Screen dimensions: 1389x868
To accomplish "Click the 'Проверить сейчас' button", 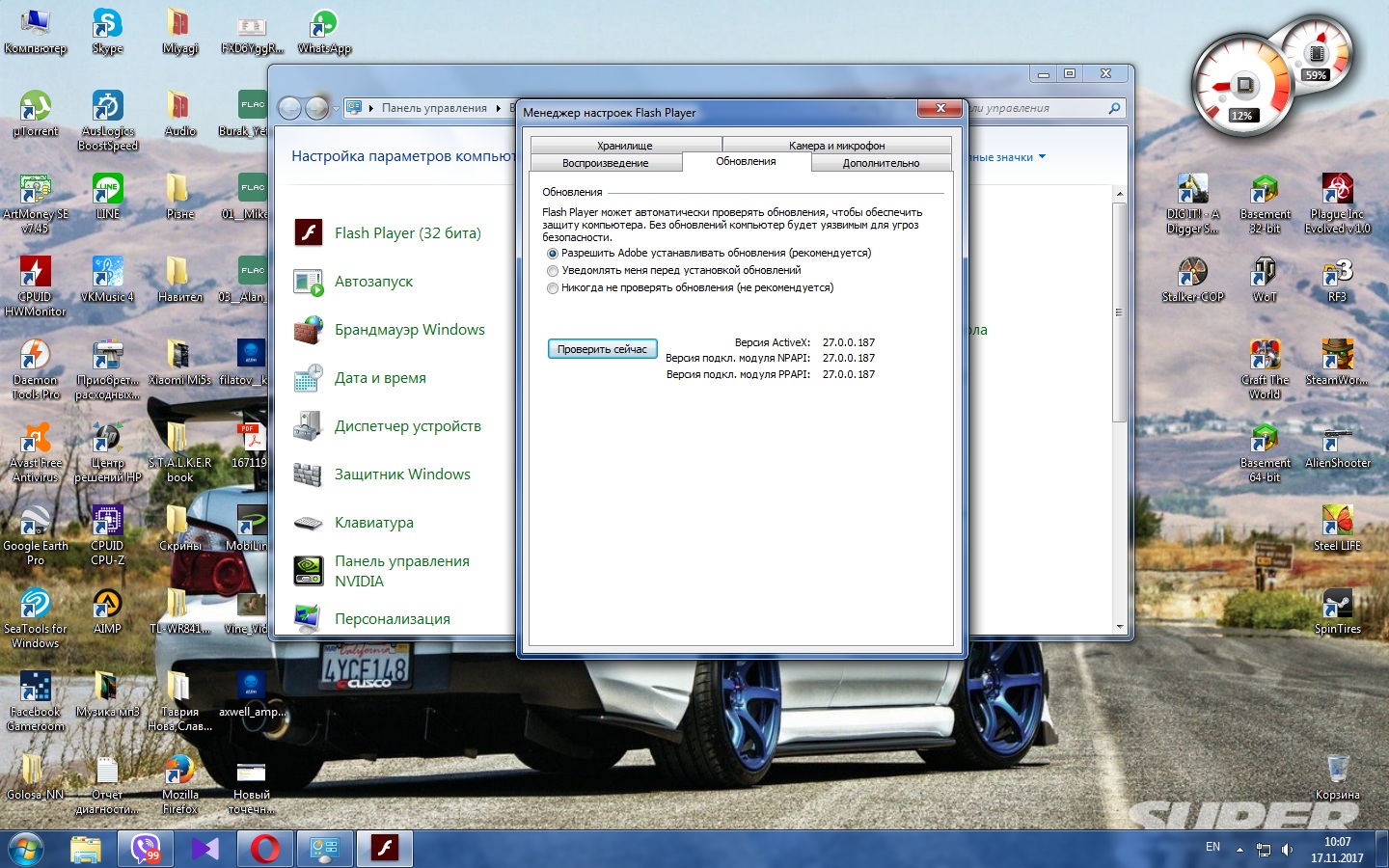I will [x=602, y=349].
